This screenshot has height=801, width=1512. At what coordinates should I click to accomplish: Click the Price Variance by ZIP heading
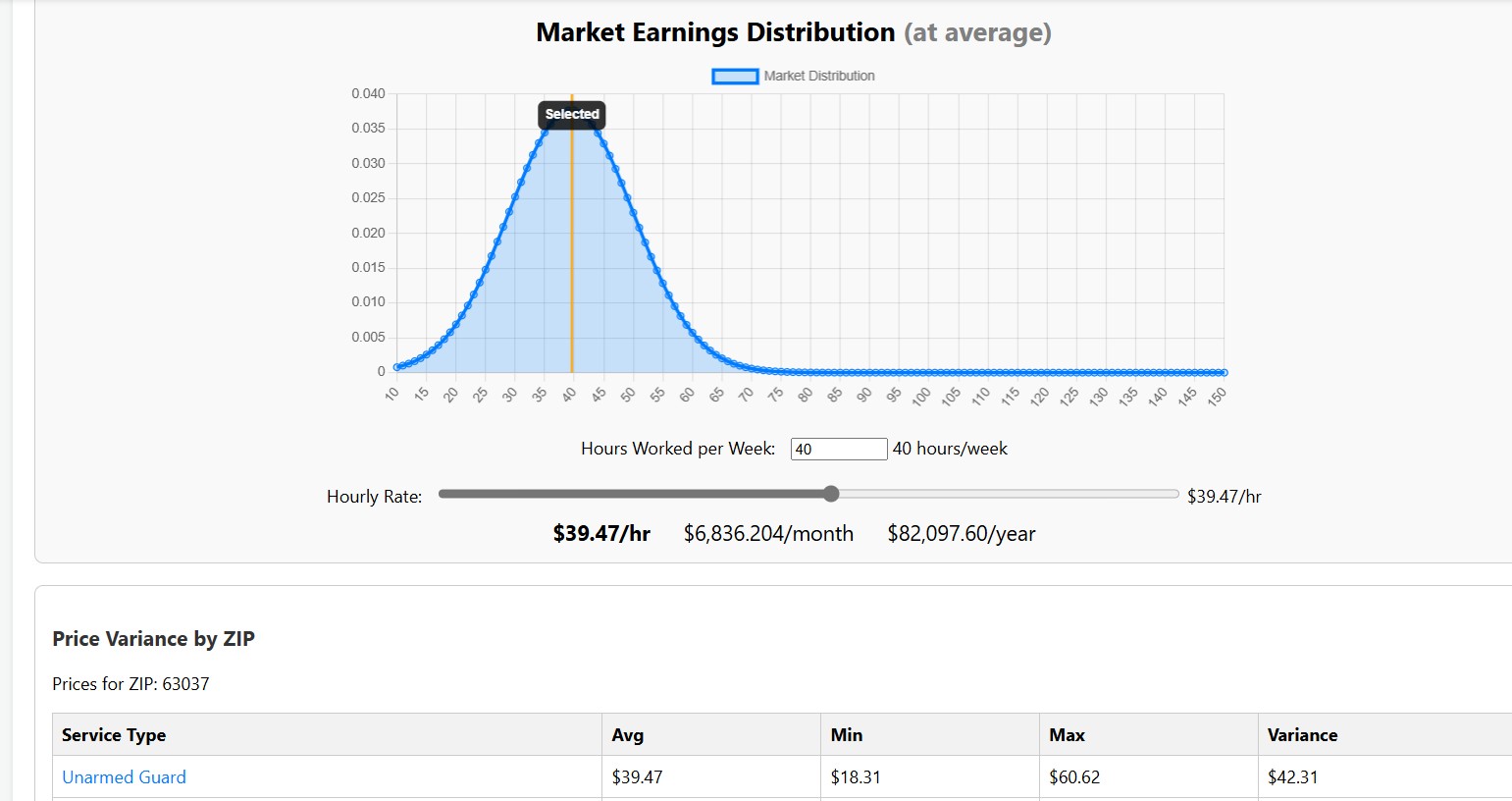pos(153,638)
